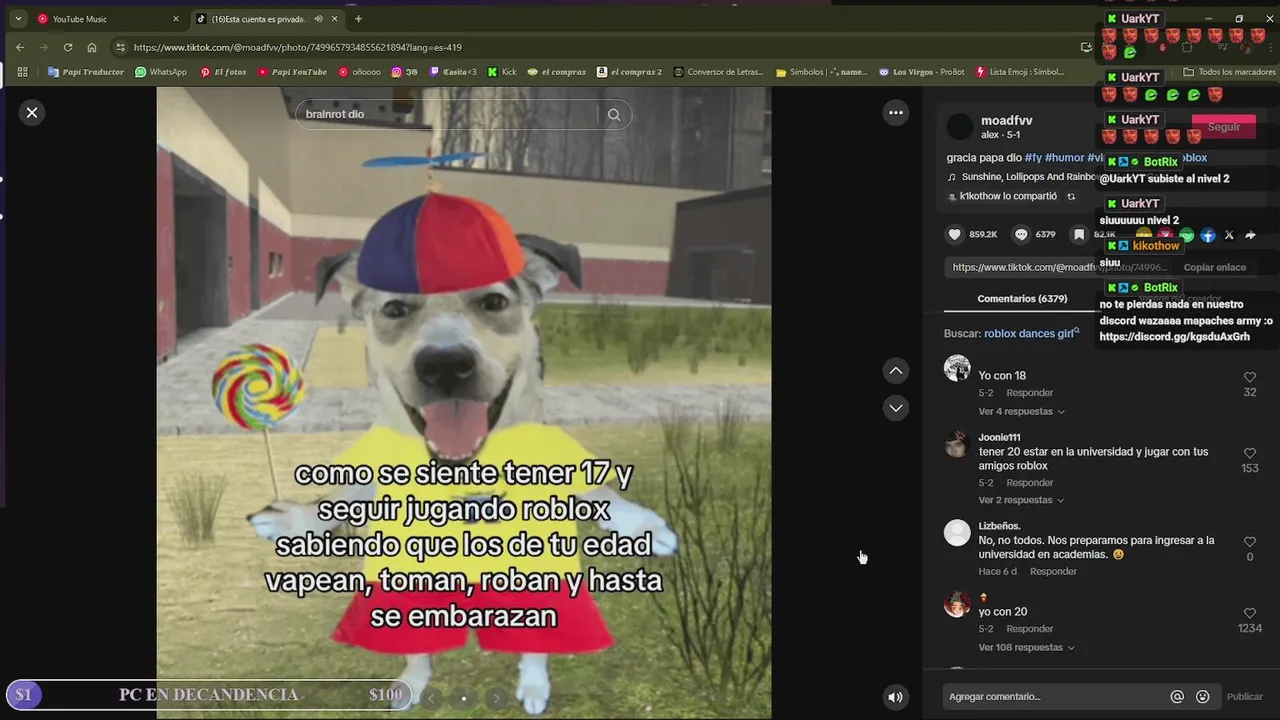Click the search magnifier icon

point(614,115)
